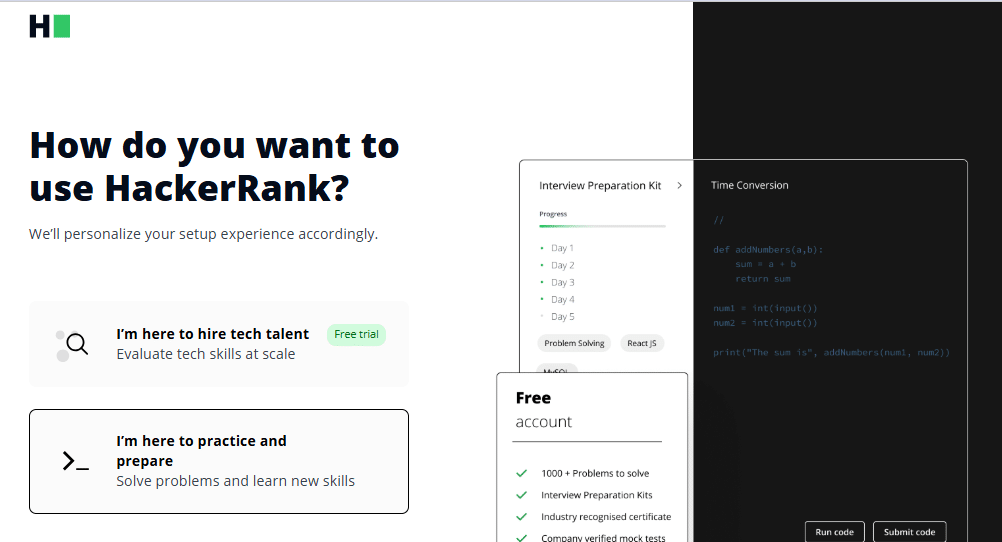Click the React JS tag
1002x542 pixels.
click(642, 343)
